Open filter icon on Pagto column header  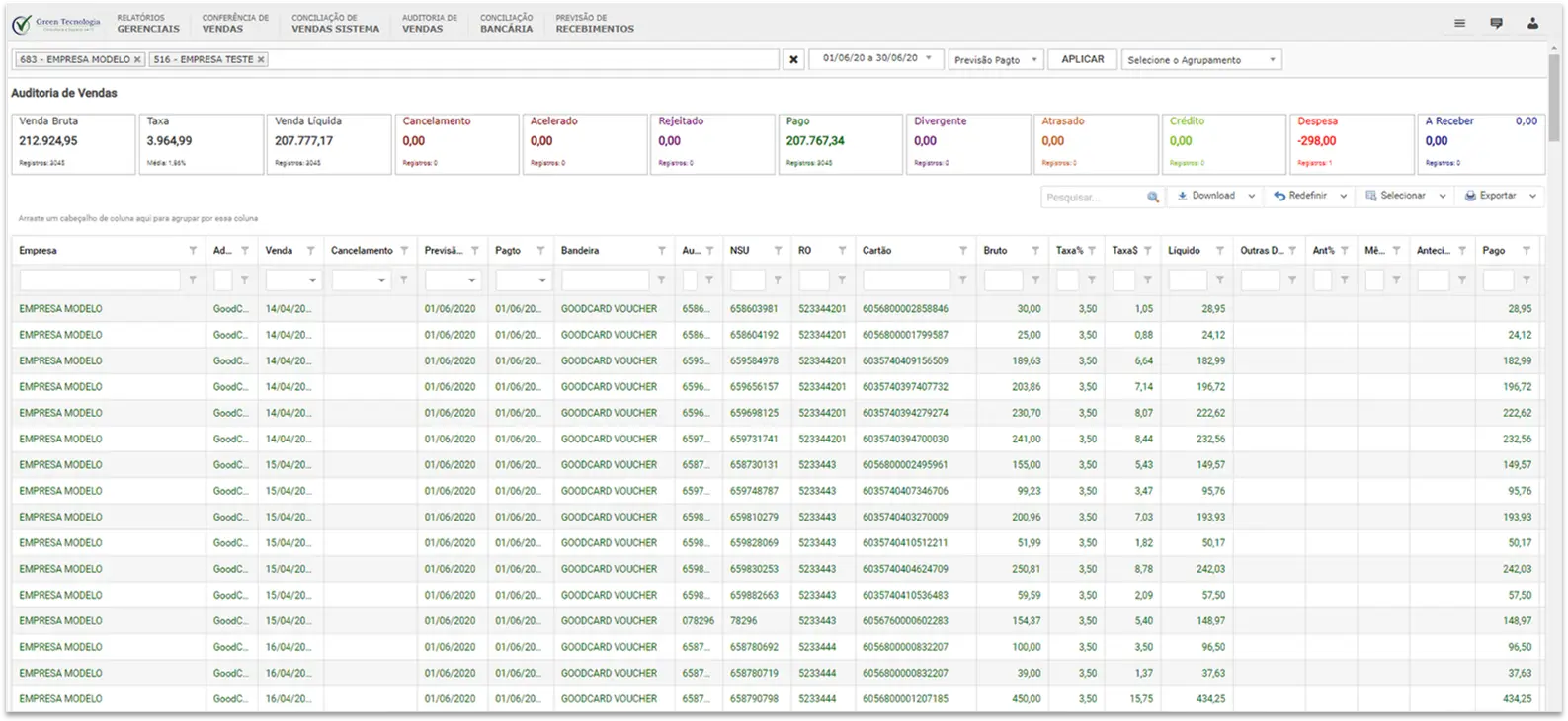(x=540, y=251)
